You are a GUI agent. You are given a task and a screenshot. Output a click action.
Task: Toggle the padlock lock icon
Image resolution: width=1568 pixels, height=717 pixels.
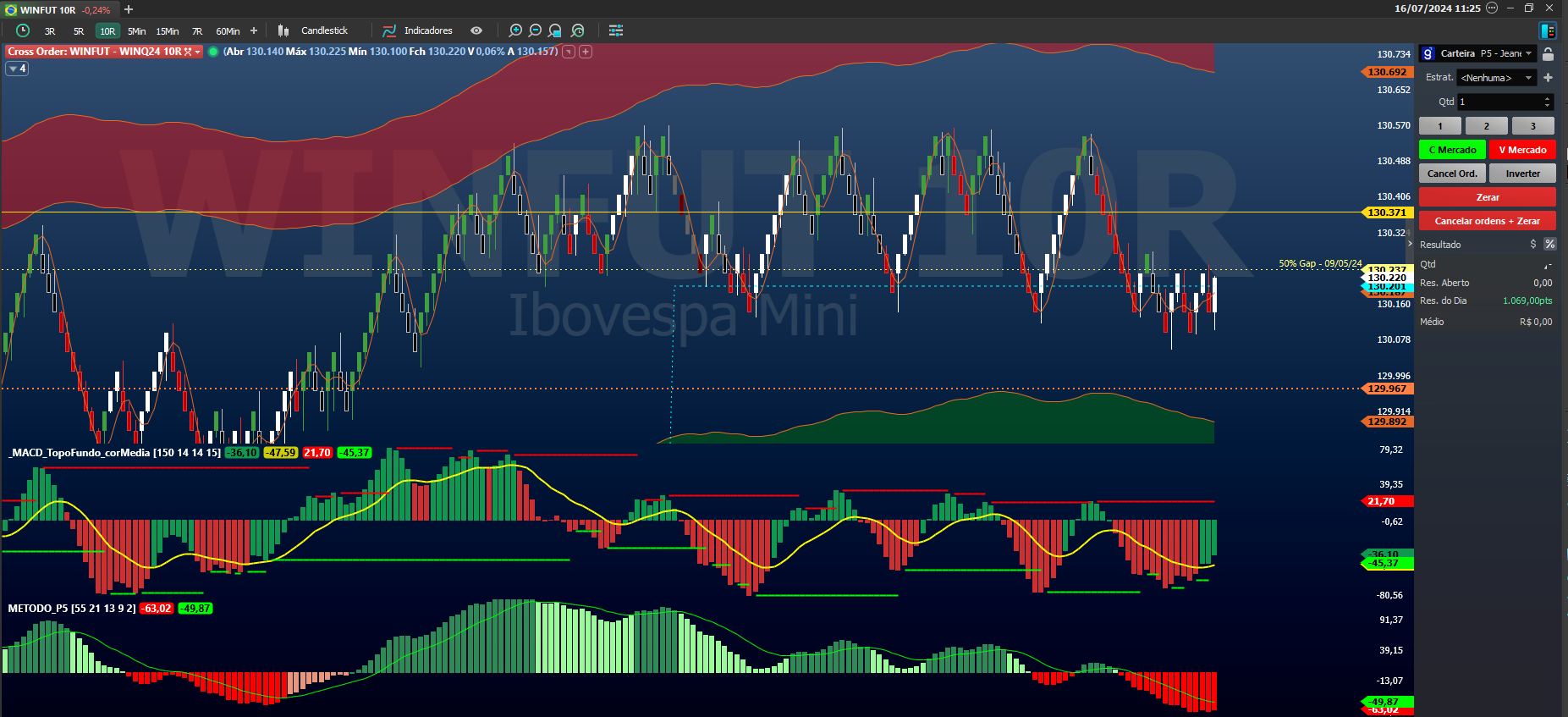click(1548, 54)
